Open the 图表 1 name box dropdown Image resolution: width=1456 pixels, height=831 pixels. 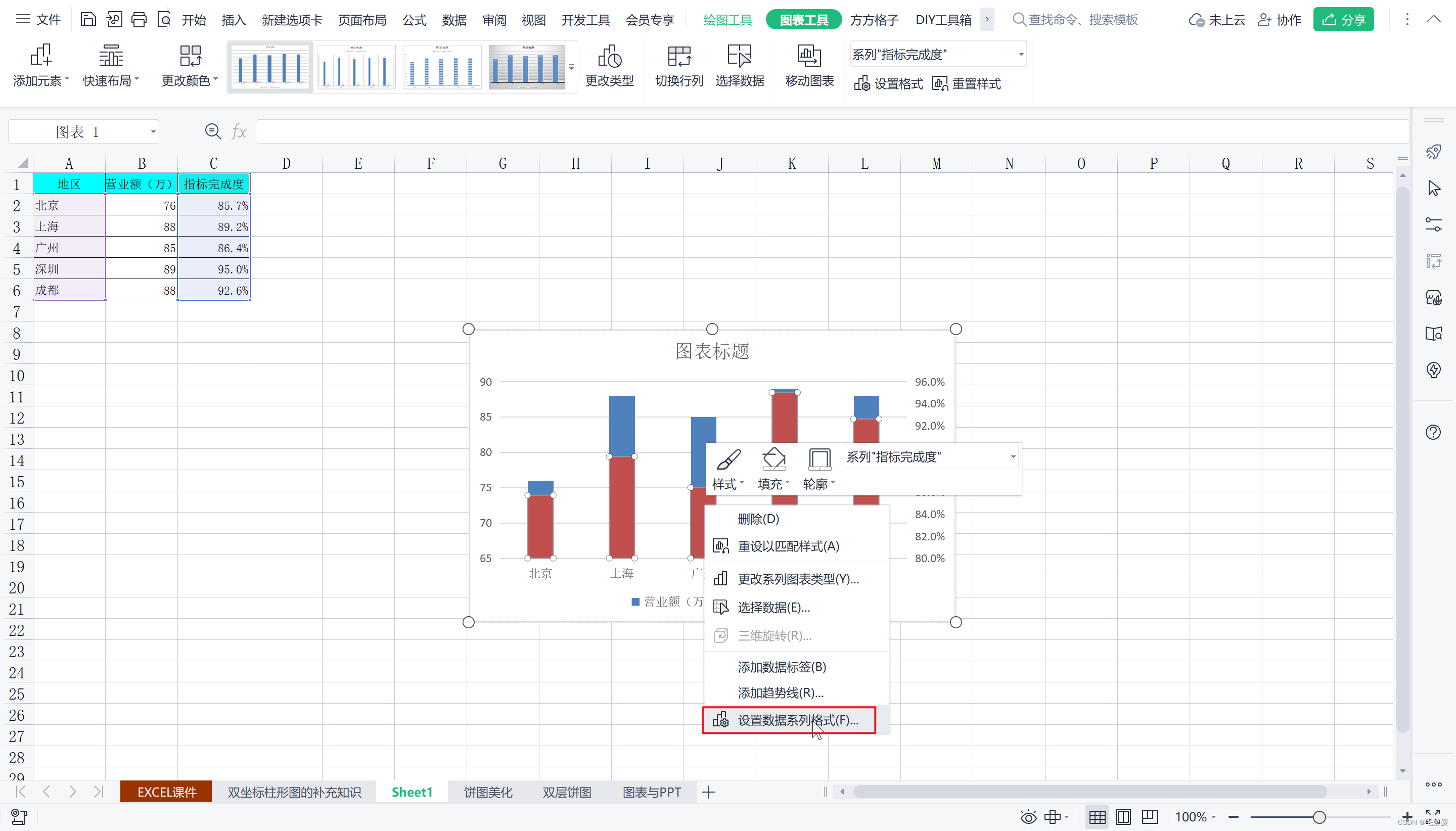[153, 132]
